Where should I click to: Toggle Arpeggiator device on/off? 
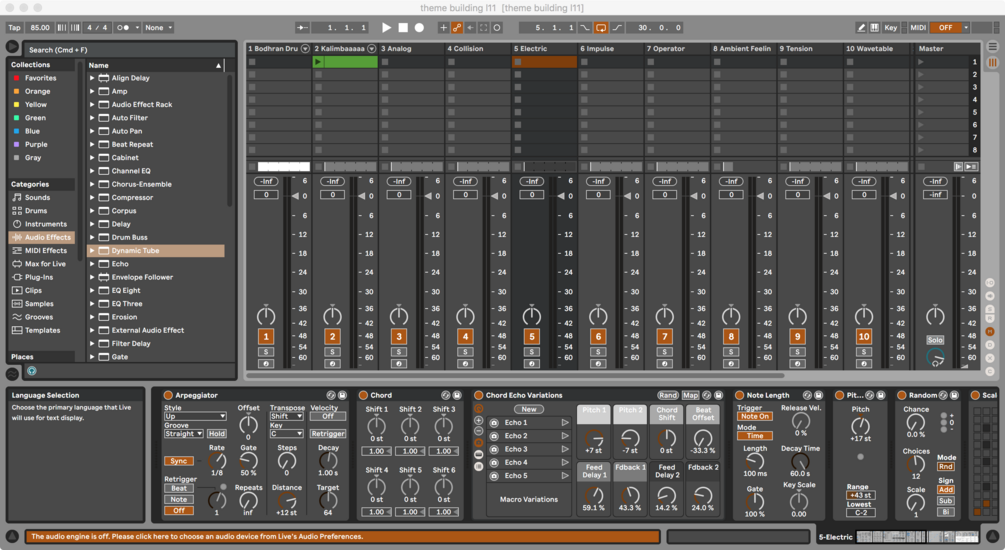point(169,396)
